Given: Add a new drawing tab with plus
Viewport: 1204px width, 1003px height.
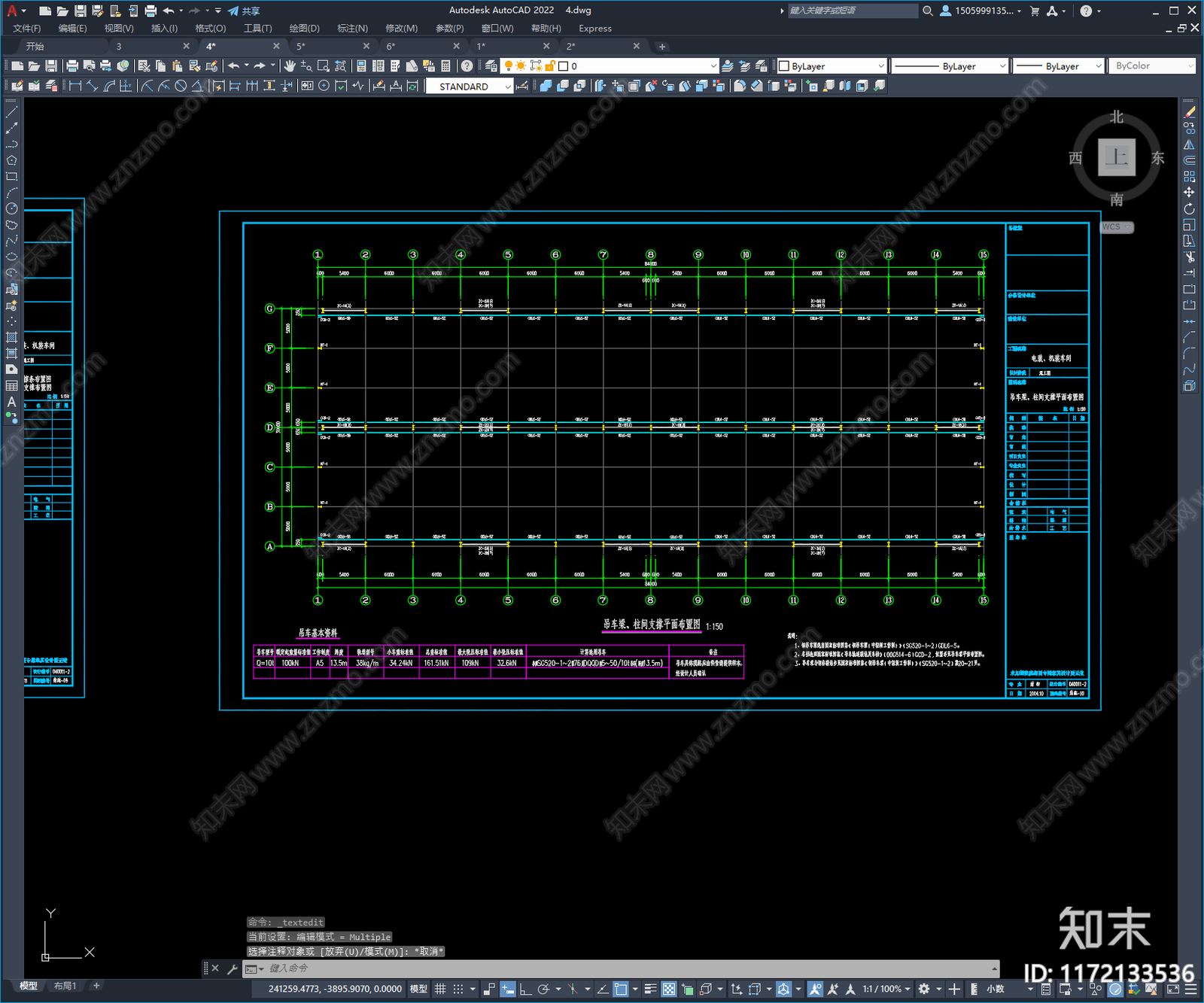Looking at the screenshot, I should [662, 47].
